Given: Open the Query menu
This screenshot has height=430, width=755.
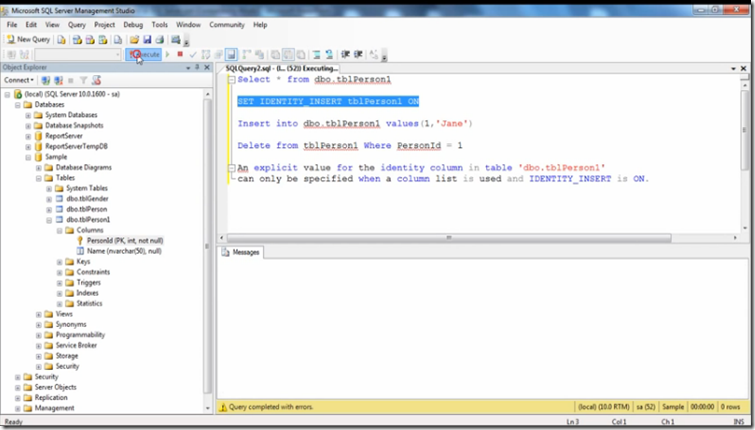Looking at the screenshot, I should pyautogui.click(x=77, y=25).
